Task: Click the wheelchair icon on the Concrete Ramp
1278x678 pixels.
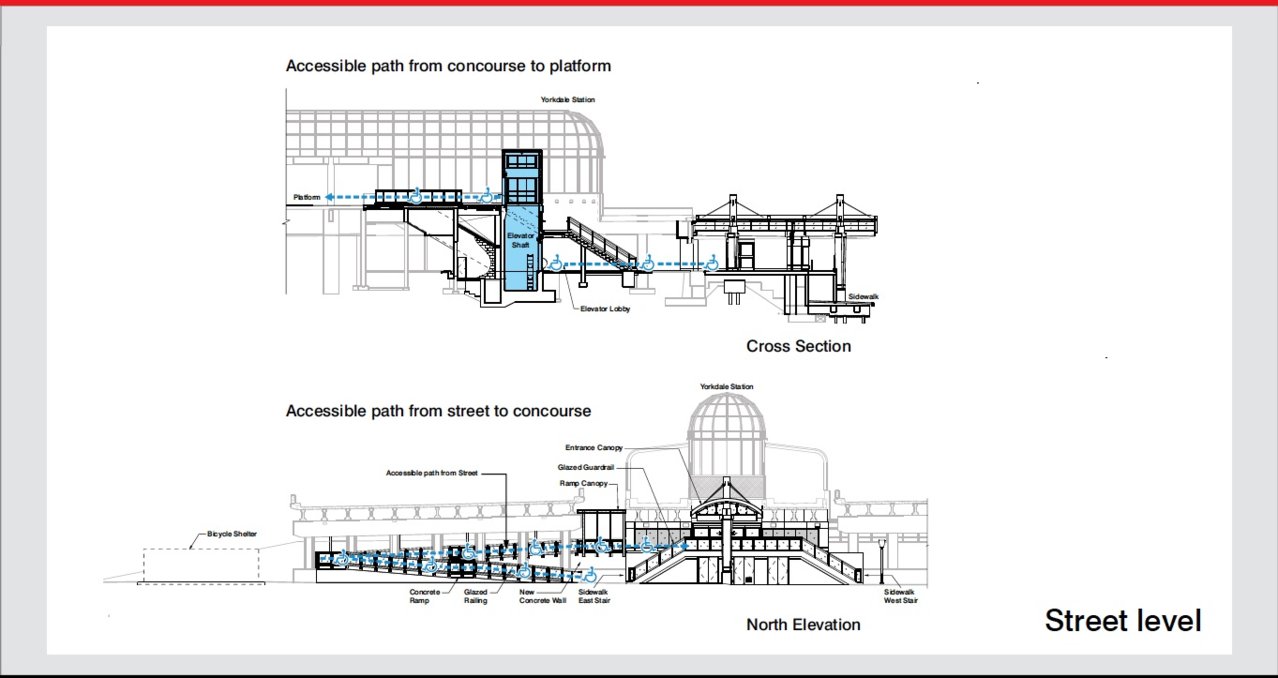Action: (x=431, y=566)
